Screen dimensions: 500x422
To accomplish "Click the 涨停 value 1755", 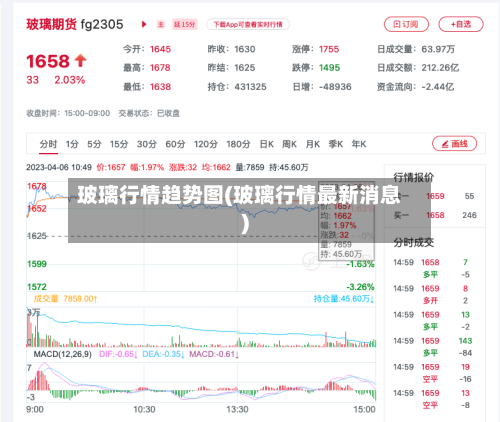I will pos(329,49).
